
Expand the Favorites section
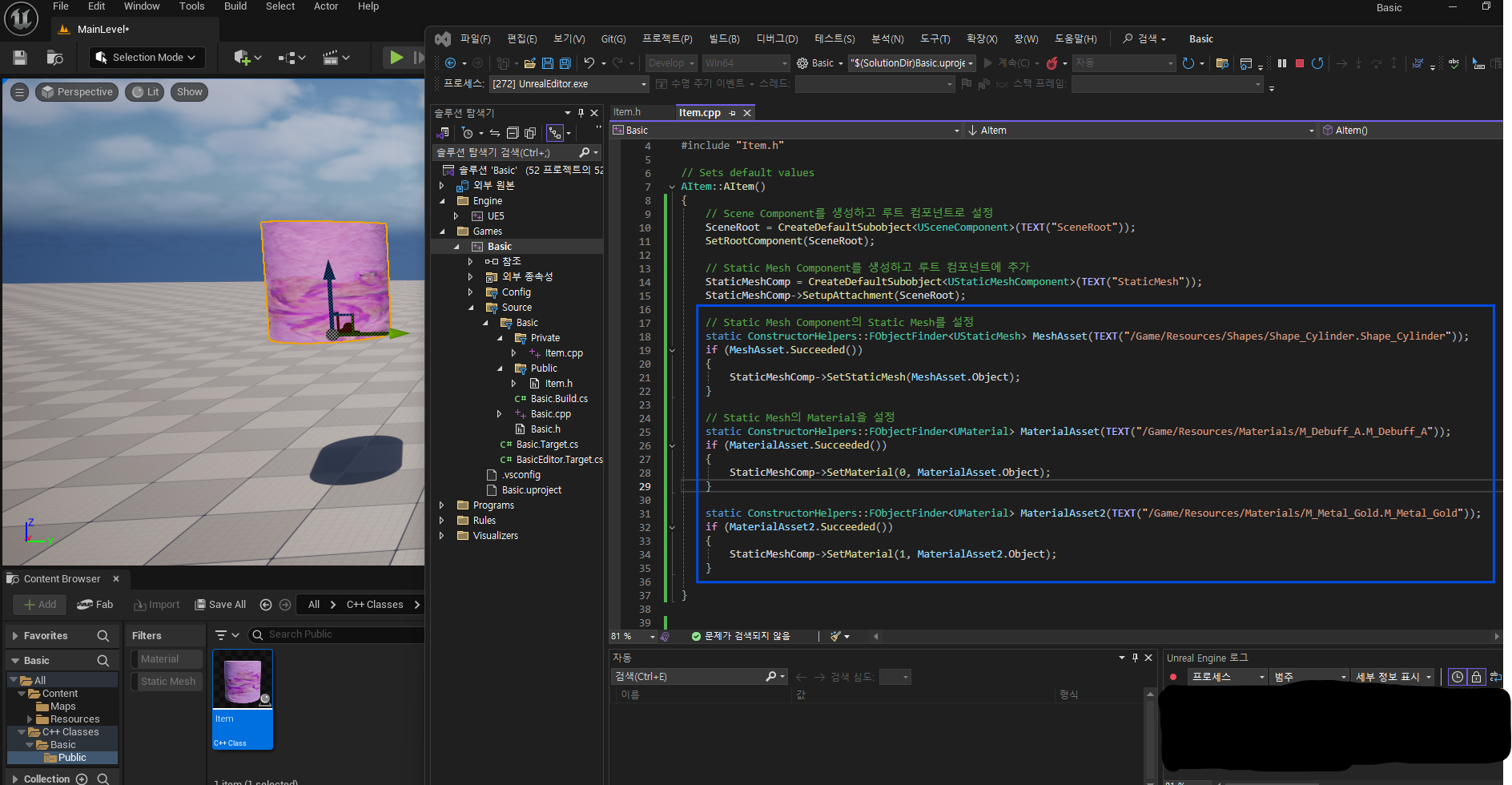[15, 636]
